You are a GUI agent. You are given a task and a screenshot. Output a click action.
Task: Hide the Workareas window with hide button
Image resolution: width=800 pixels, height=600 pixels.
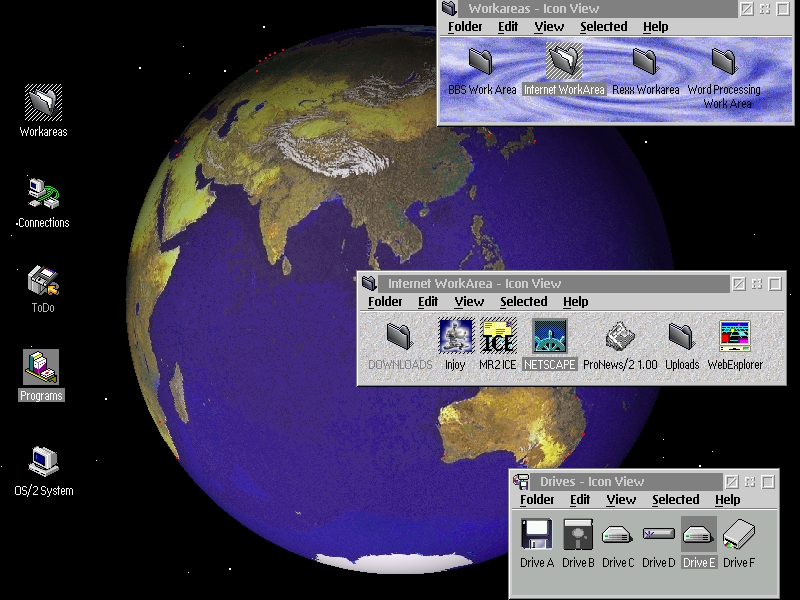[747, 9]
